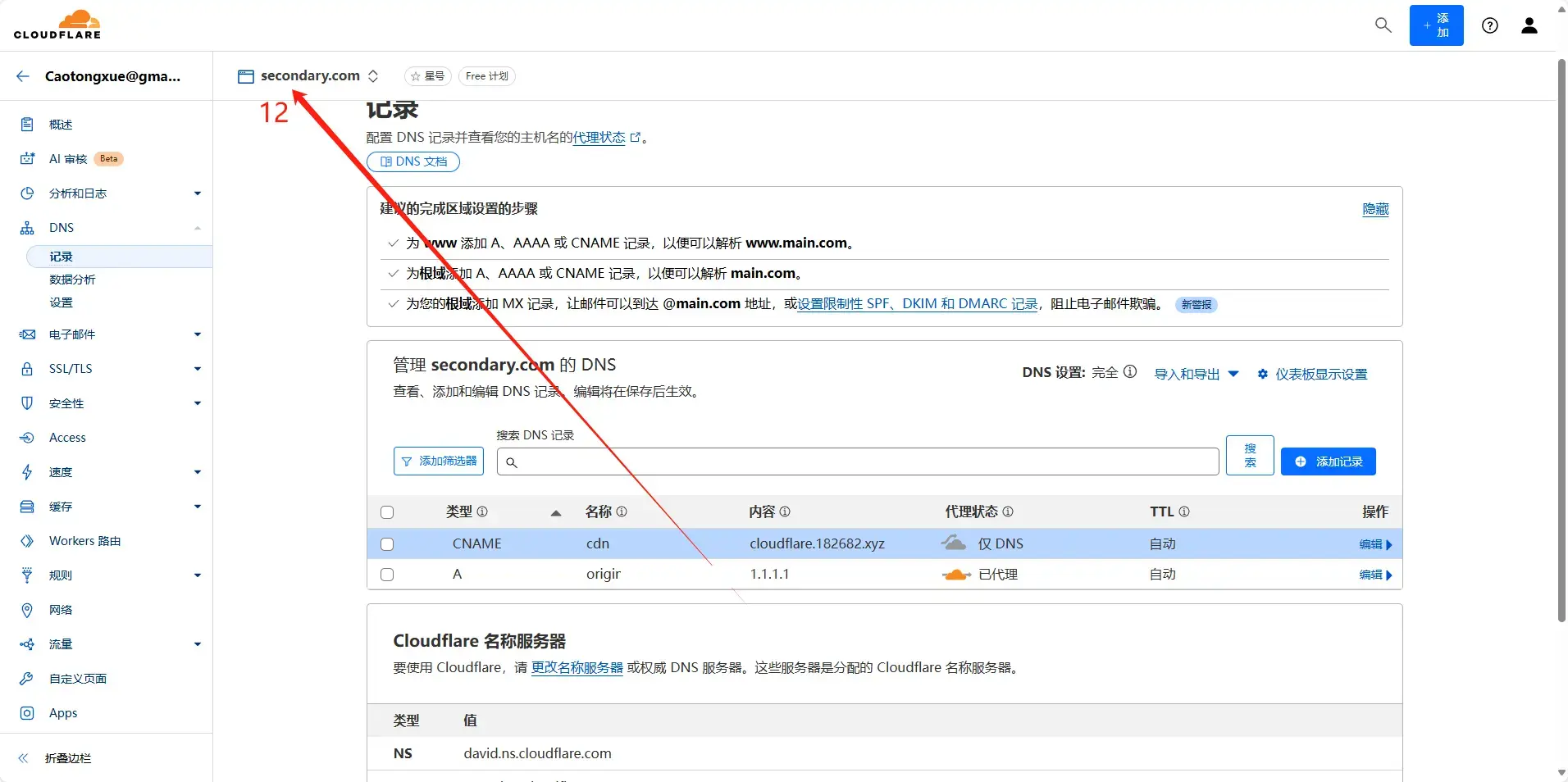Click the info icon next to TTL header
This screenshot has width=1568, height=782.
point(1184,511)
